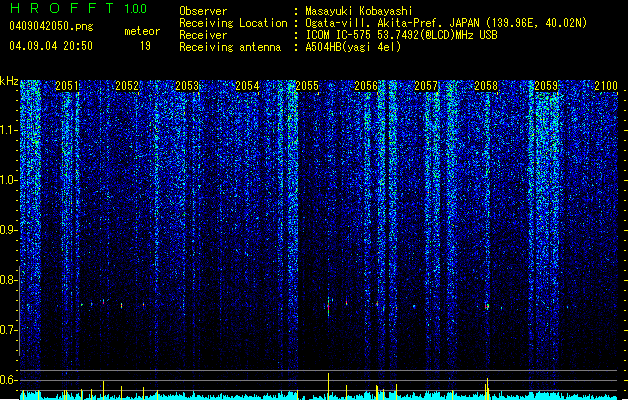
Task: Click the Receiving Location label
Action: click(x=233, y=23)
